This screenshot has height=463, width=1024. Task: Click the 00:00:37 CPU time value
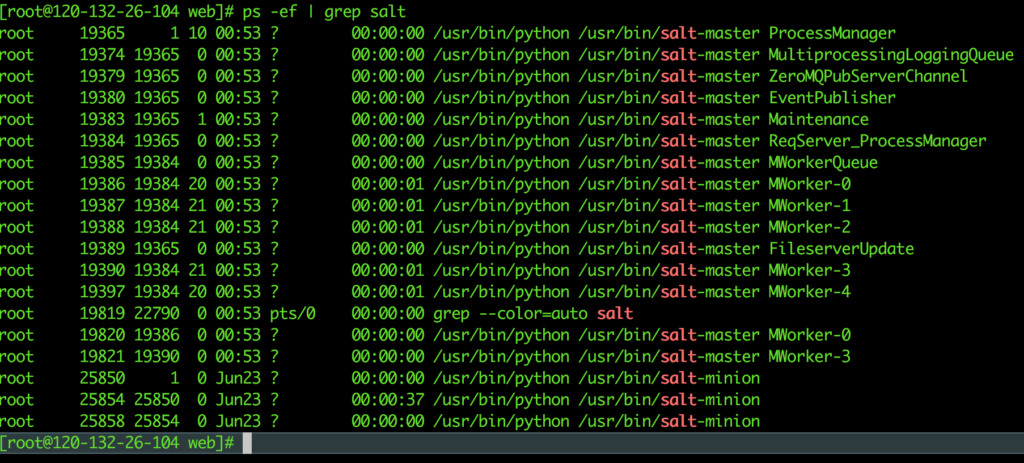click(x=387, y=400)
